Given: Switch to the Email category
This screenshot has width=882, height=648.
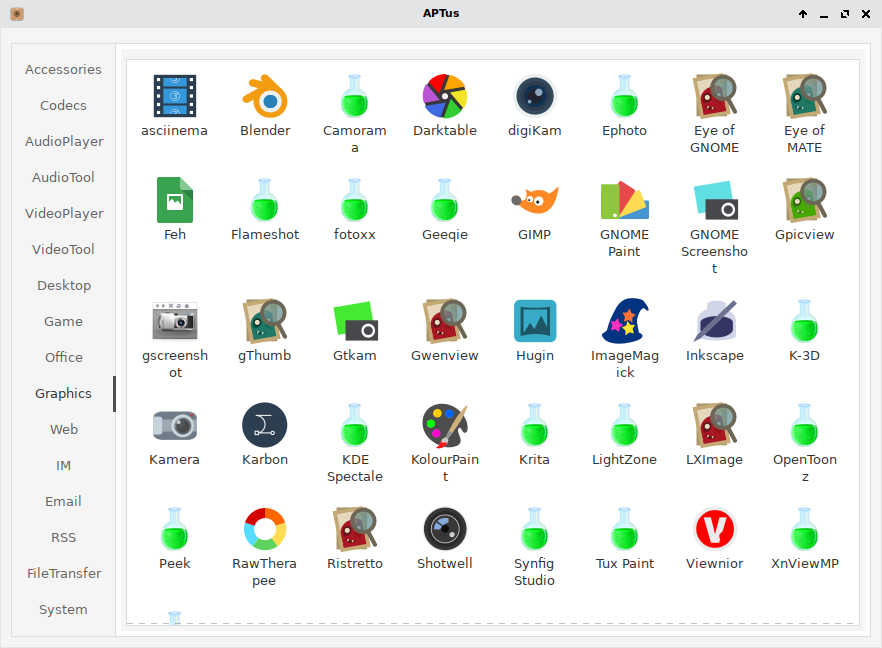Looking at the screenshot, I should (x=64, y=501).
